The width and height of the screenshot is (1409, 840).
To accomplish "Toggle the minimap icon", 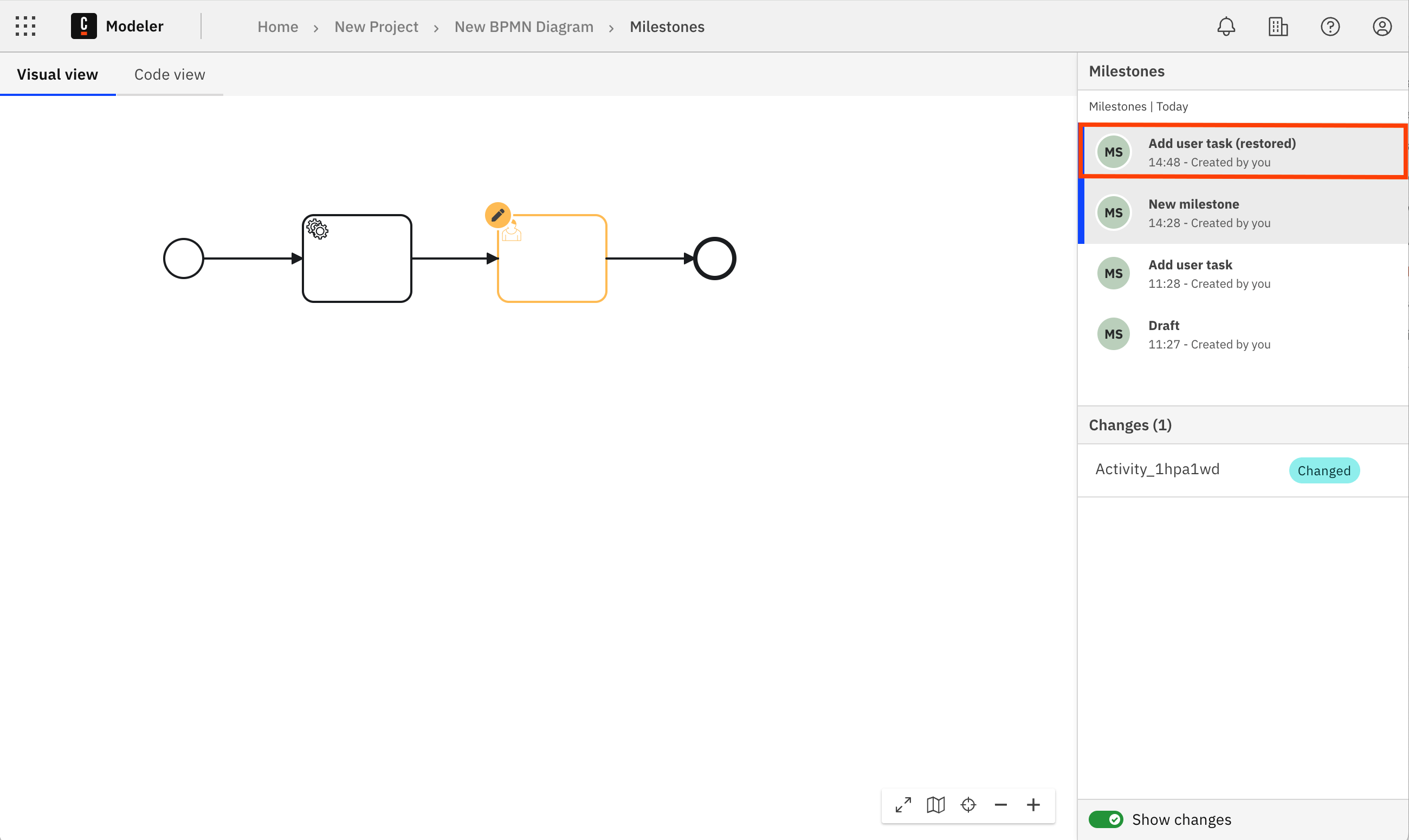I will 935,804.
